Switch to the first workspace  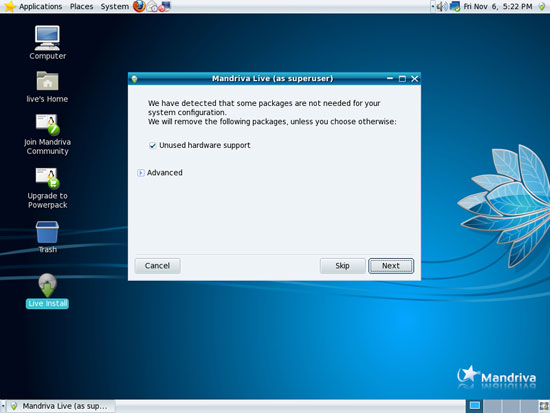pyautogui.click(x=475, y=406)
